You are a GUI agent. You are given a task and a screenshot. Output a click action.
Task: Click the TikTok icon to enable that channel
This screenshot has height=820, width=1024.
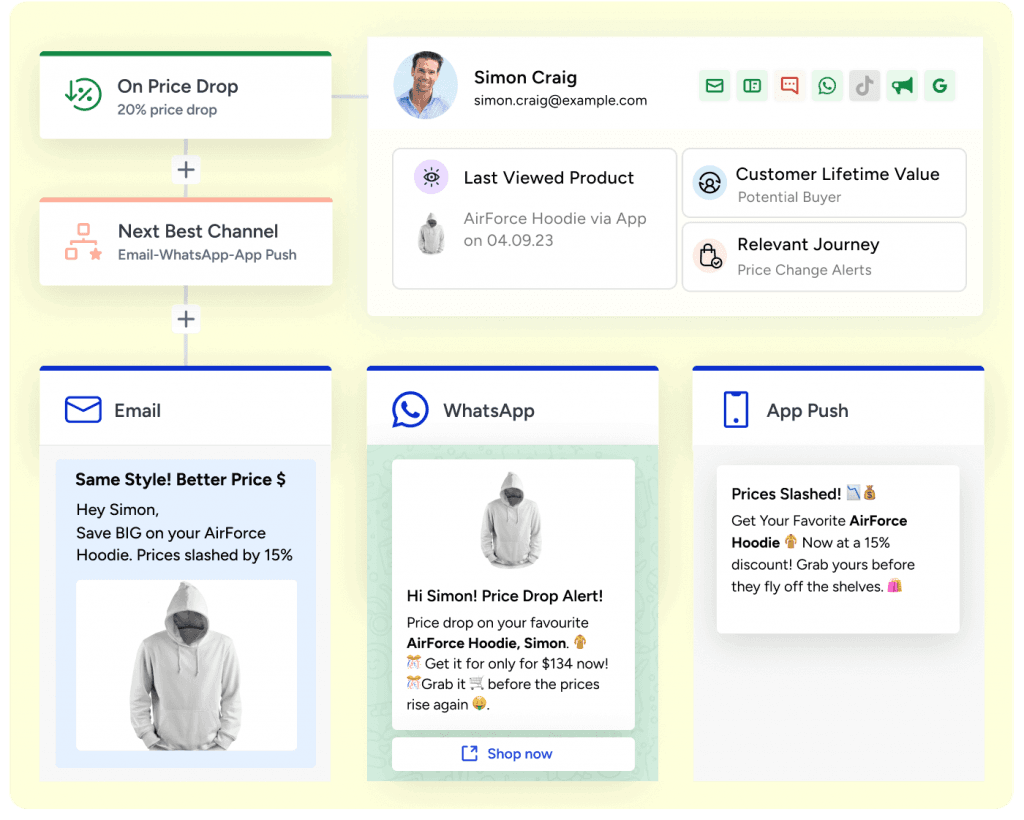tap(864, 86)
